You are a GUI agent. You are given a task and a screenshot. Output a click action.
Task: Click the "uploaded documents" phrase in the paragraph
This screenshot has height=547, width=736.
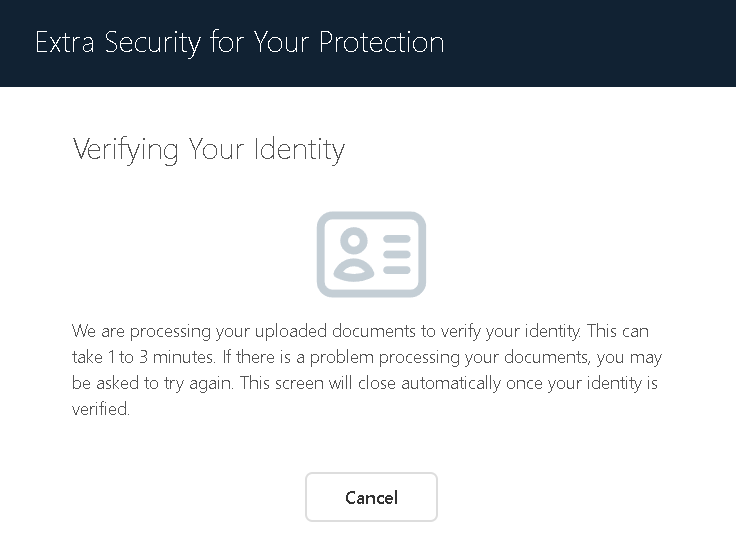tap(300, 330)
